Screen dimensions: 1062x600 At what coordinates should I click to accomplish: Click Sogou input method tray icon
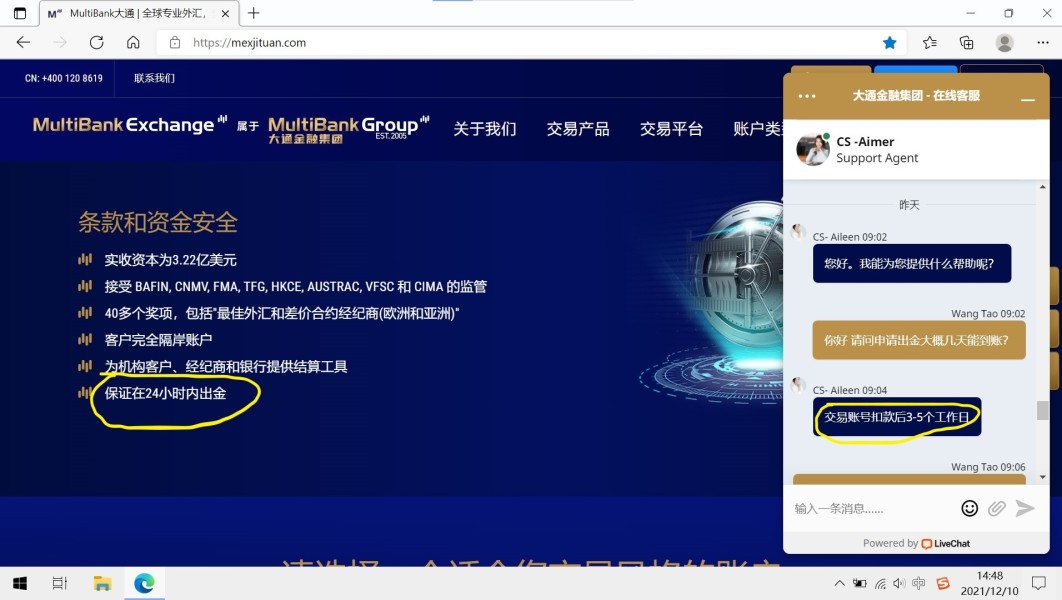point(942,583)
